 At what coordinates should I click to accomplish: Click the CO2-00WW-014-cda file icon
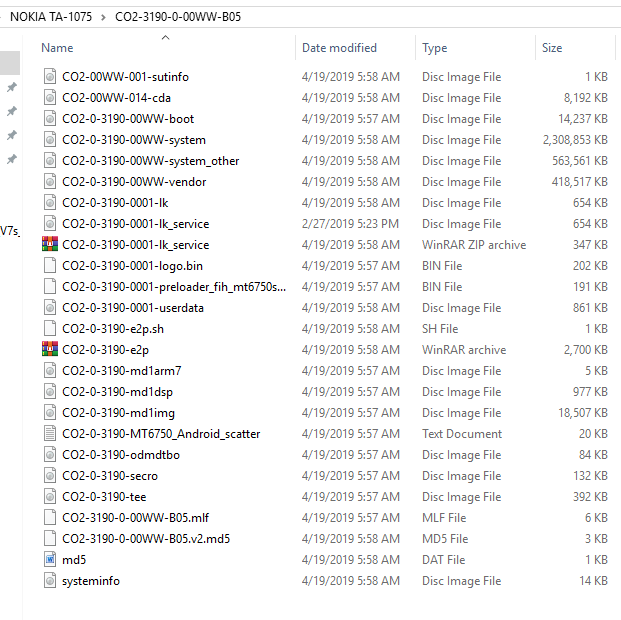coord(50,97)
